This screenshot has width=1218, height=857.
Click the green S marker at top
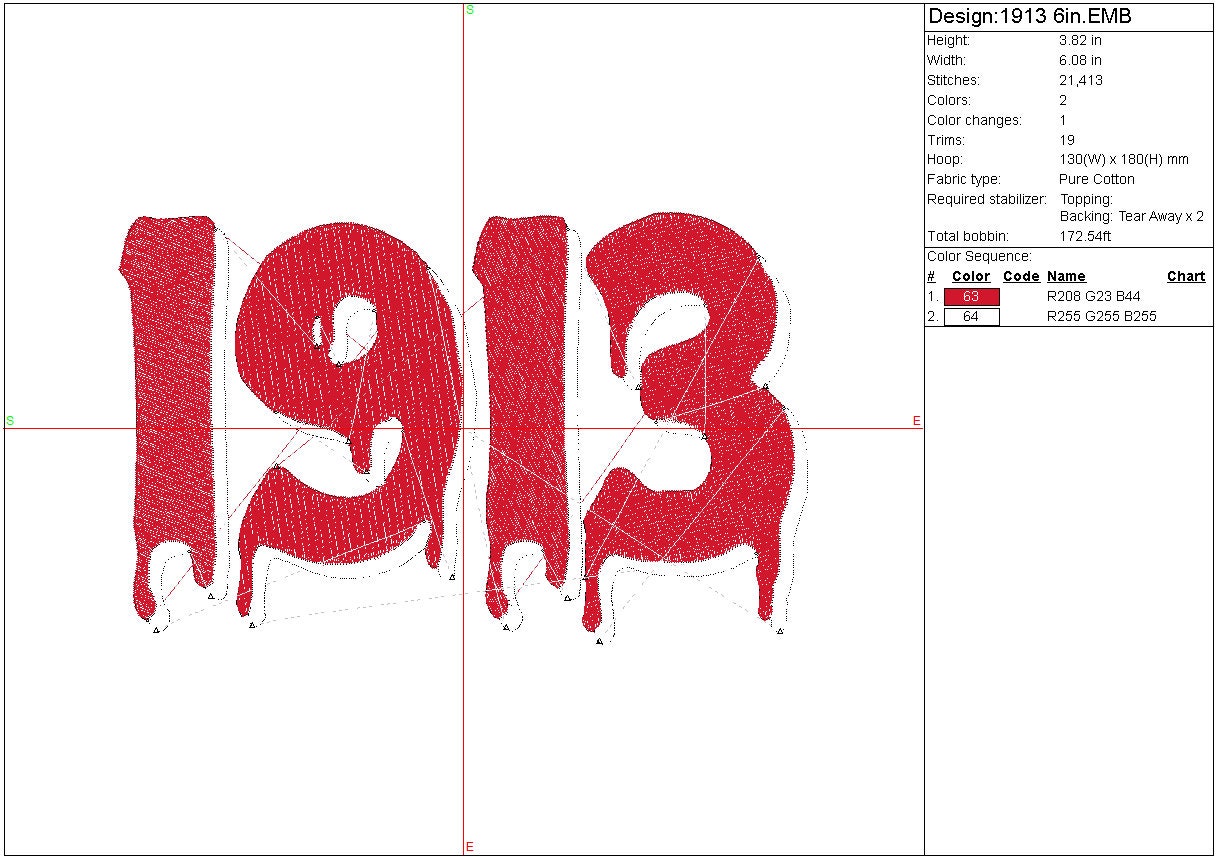pyautogui.click(x=469, y=10)
